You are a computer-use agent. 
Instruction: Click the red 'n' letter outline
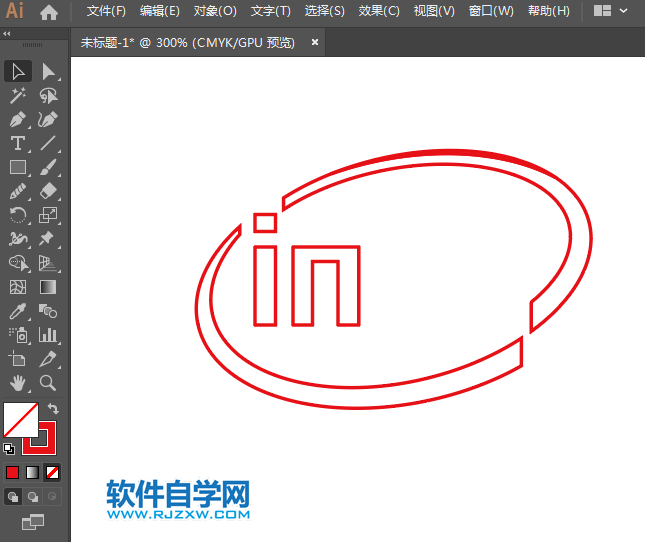(x=325, y=285)
